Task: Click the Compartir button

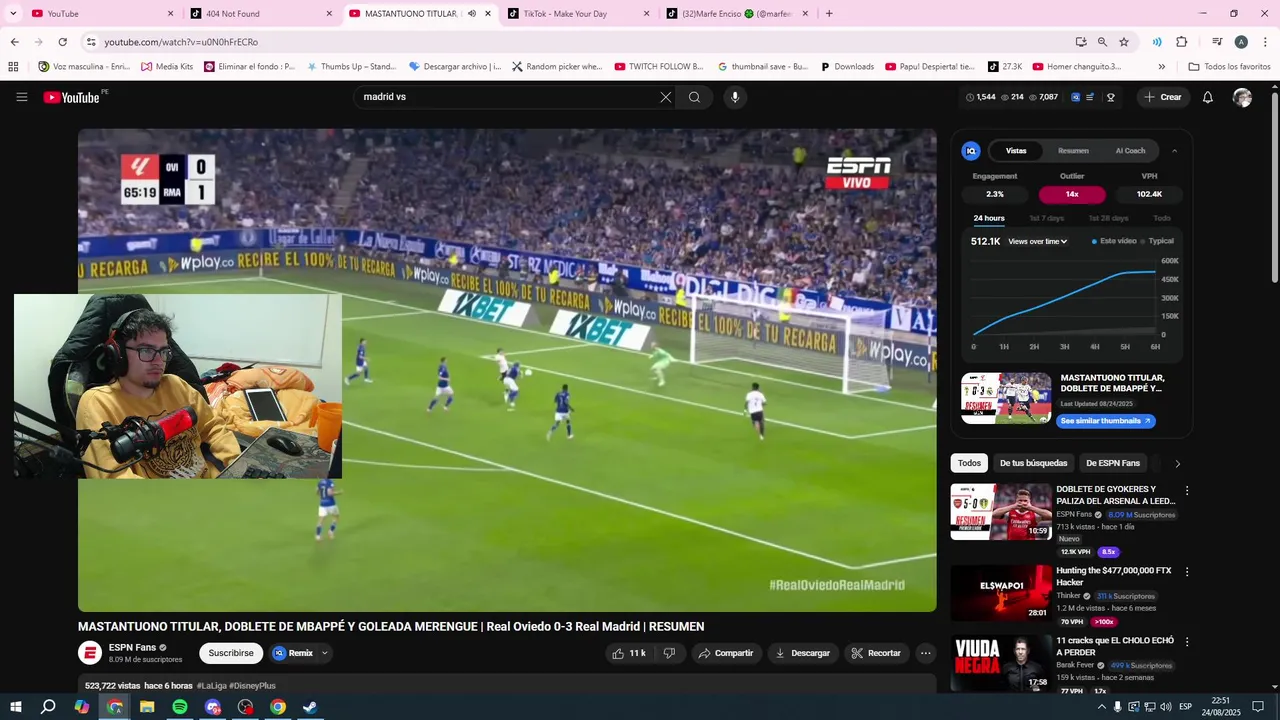Action: (726, 653)
